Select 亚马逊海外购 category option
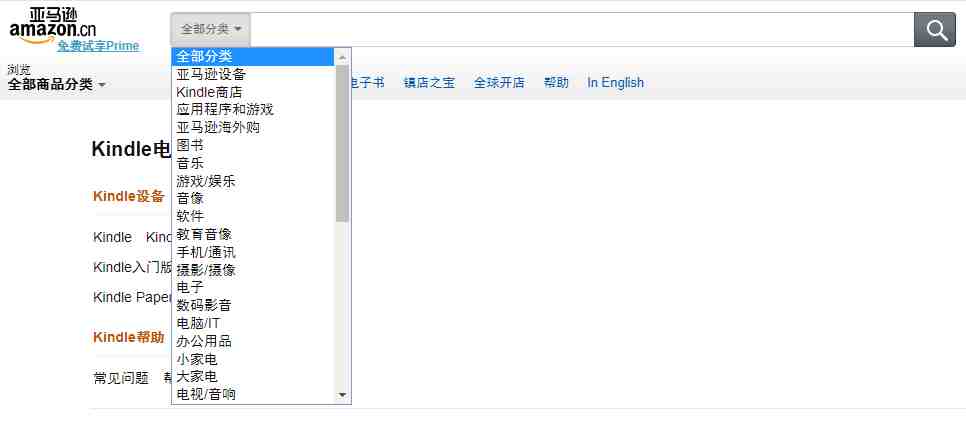 pos(254,128)
